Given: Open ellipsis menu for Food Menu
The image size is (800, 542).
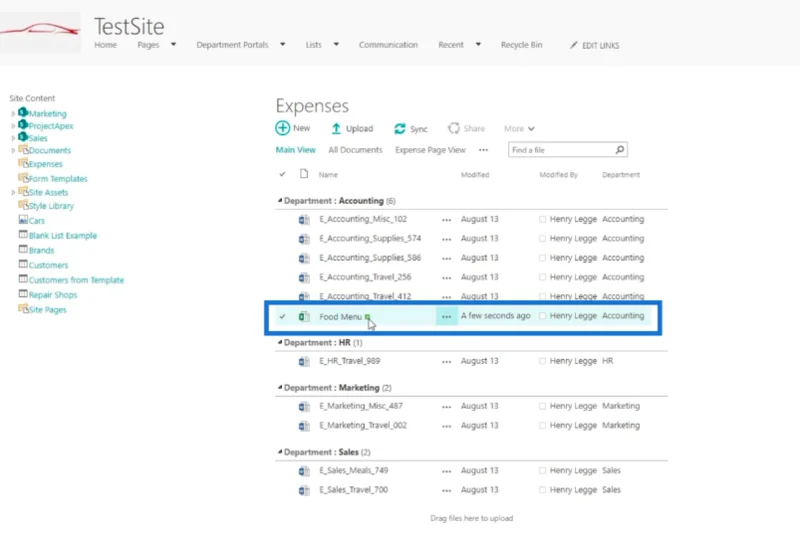Looking at the screenshot, I should pyautogui.click(x=446, y=316).
